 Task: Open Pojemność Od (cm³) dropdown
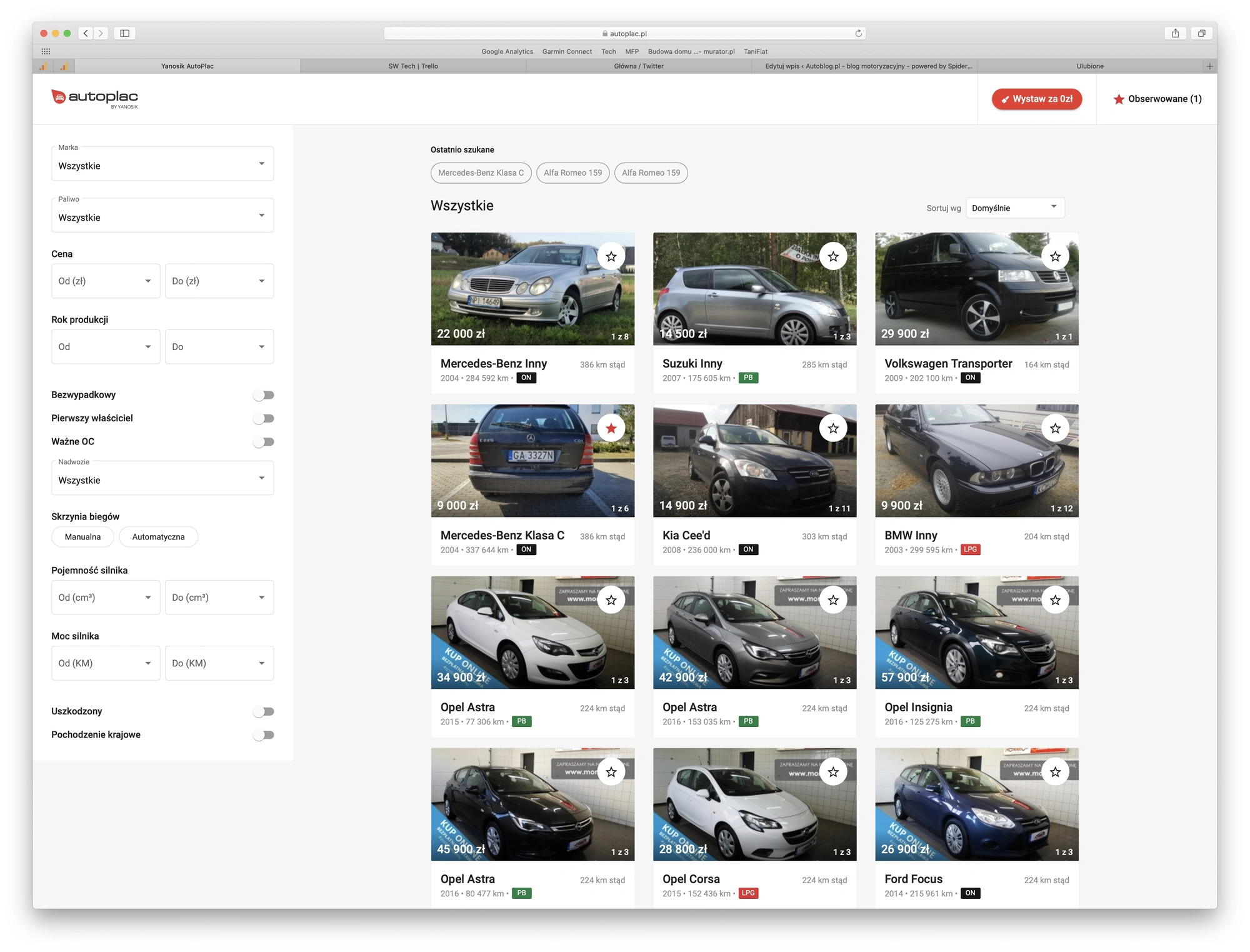tap(106, 597)
